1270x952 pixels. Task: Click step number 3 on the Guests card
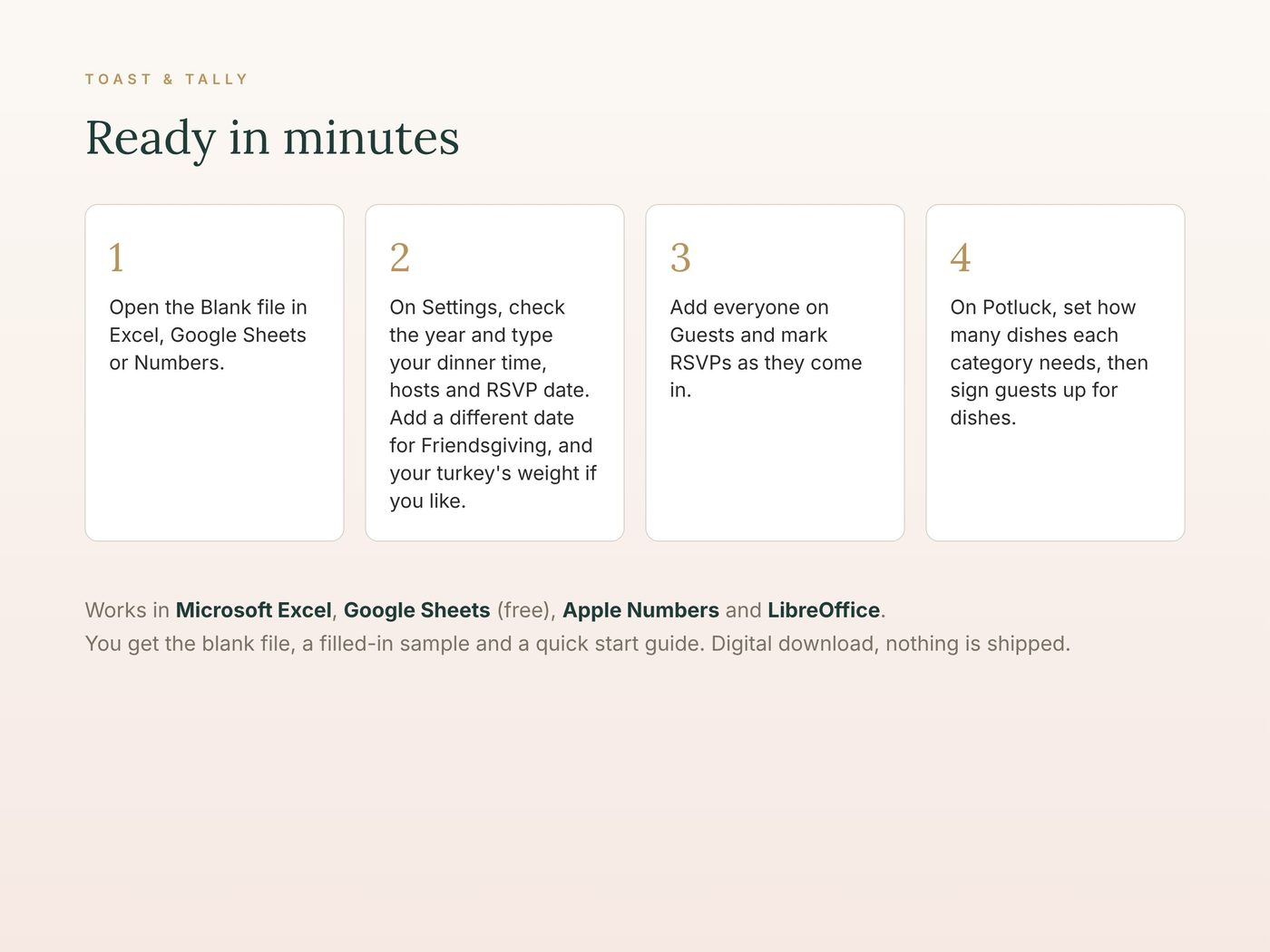click(x=680, y=257)
